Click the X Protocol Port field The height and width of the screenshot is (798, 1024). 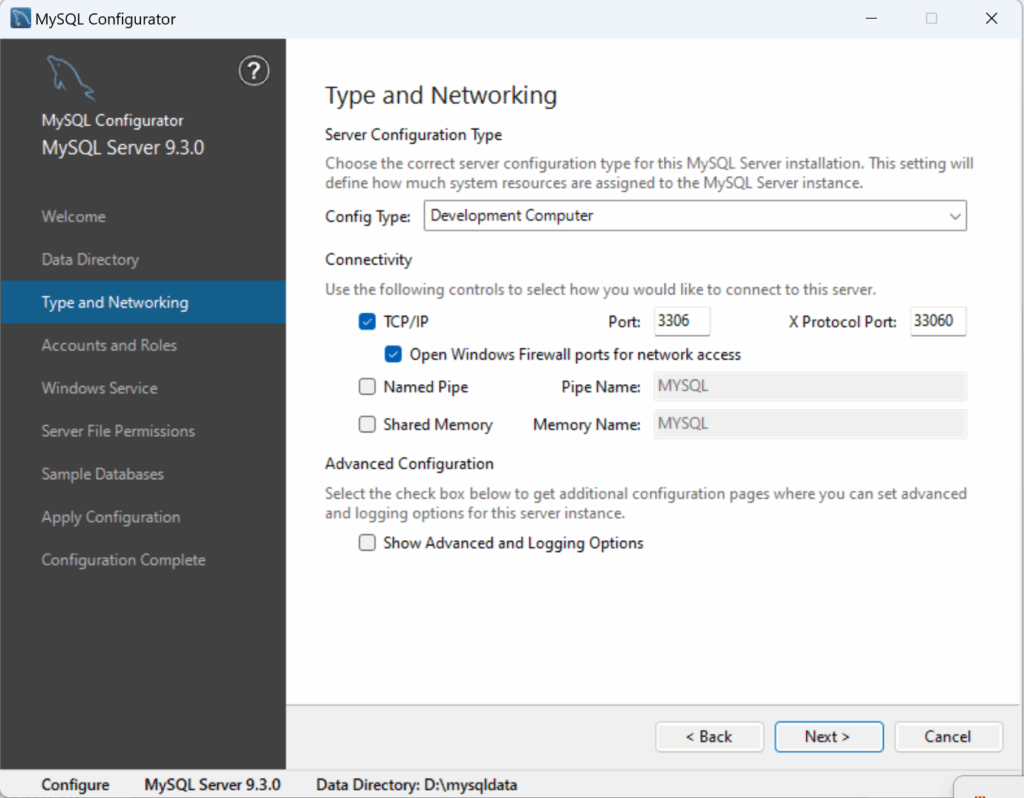[x=937, y=321]
